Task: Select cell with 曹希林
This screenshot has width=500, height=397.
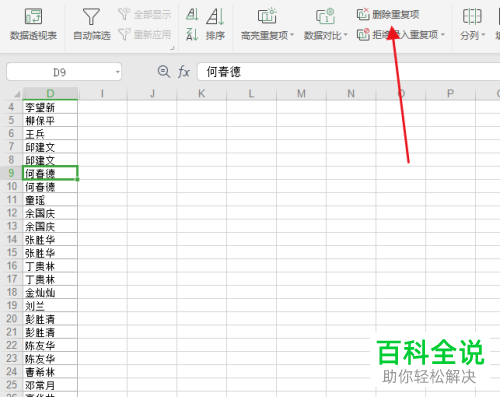Action: click(x=50, y=371)
